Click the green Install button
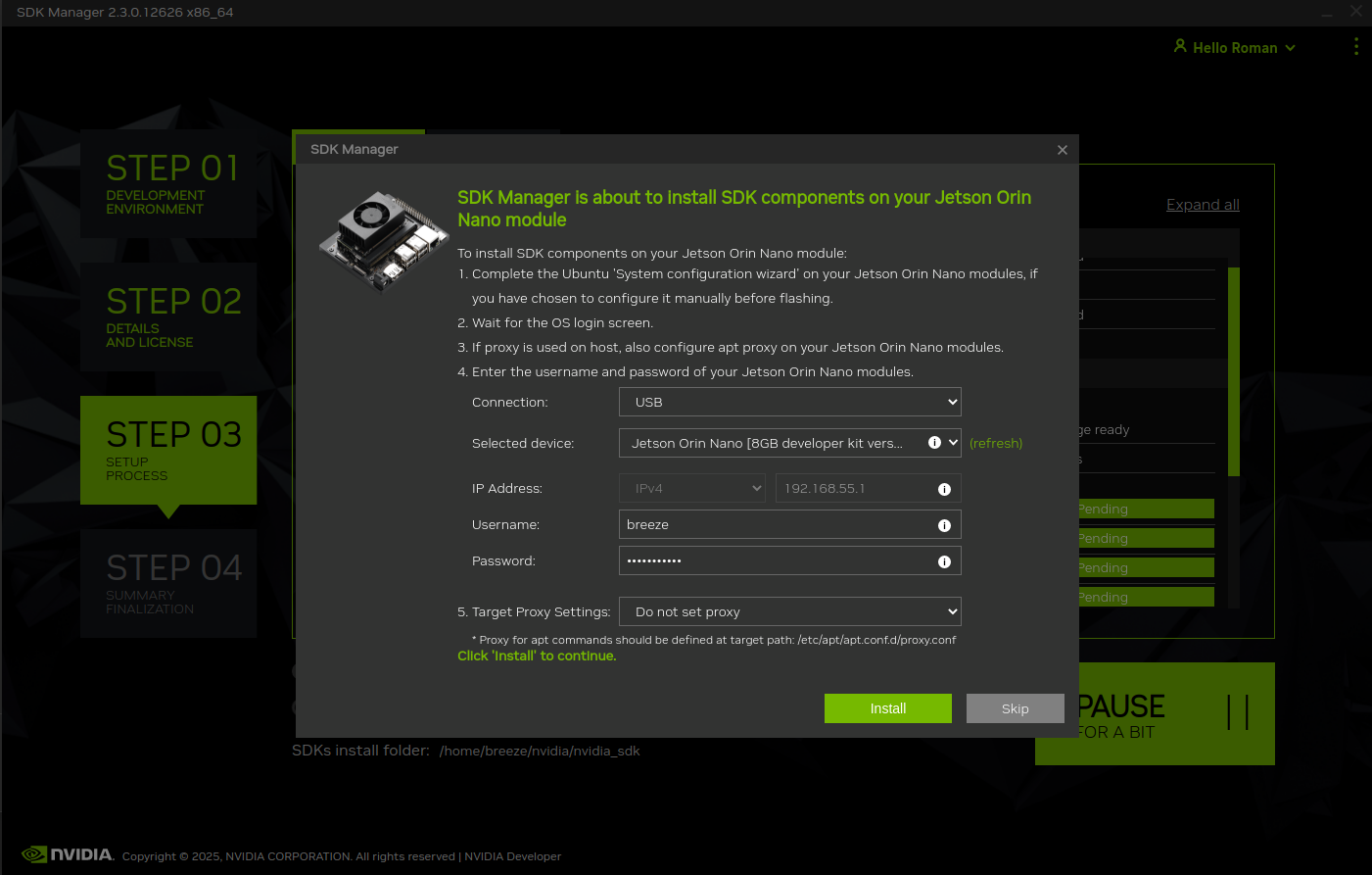Screen dimensions: 1372x875 click(x=887, y=708)
